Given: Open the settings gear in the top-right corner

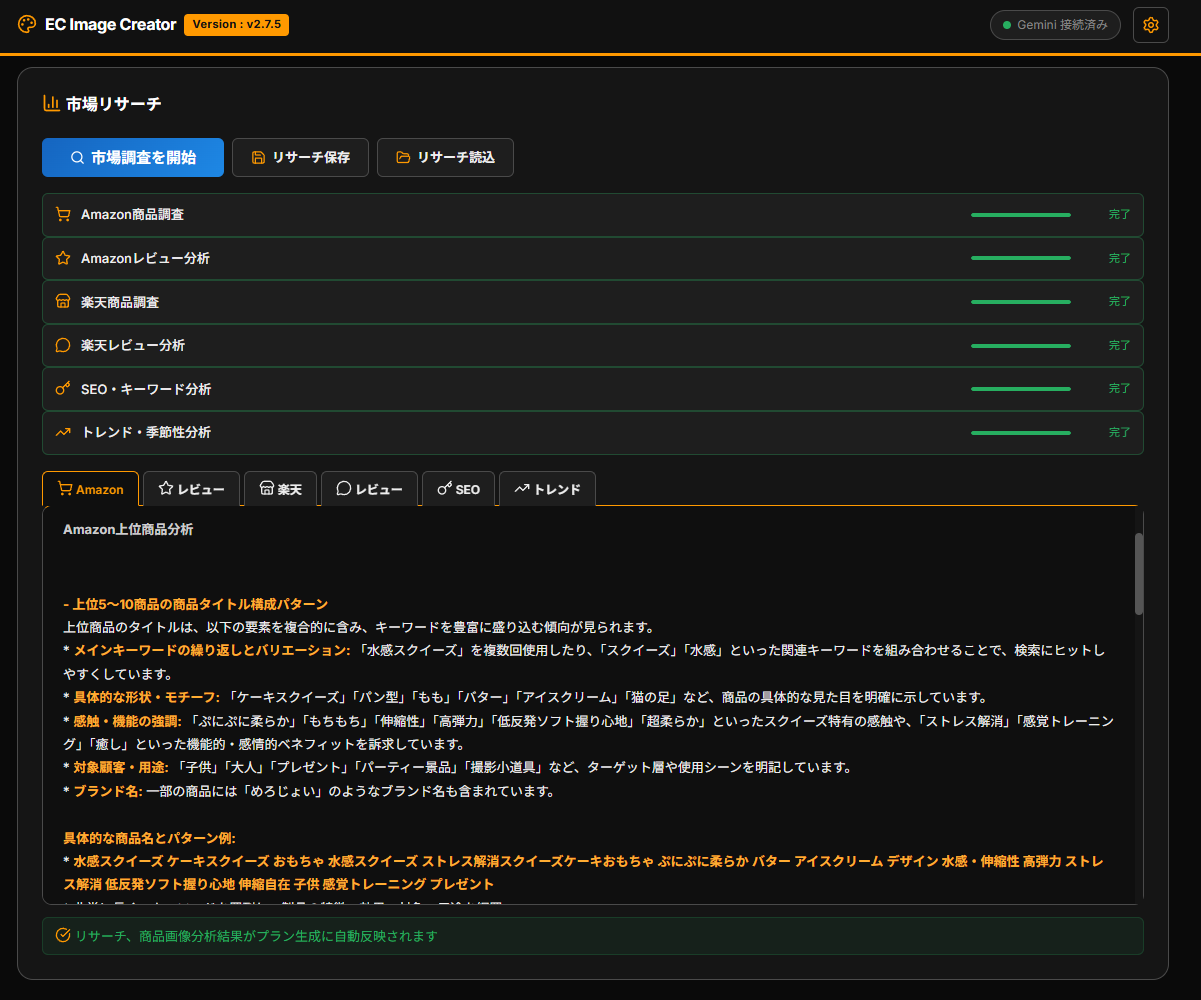Looking at the screenshot, I should coord(1150,25).
